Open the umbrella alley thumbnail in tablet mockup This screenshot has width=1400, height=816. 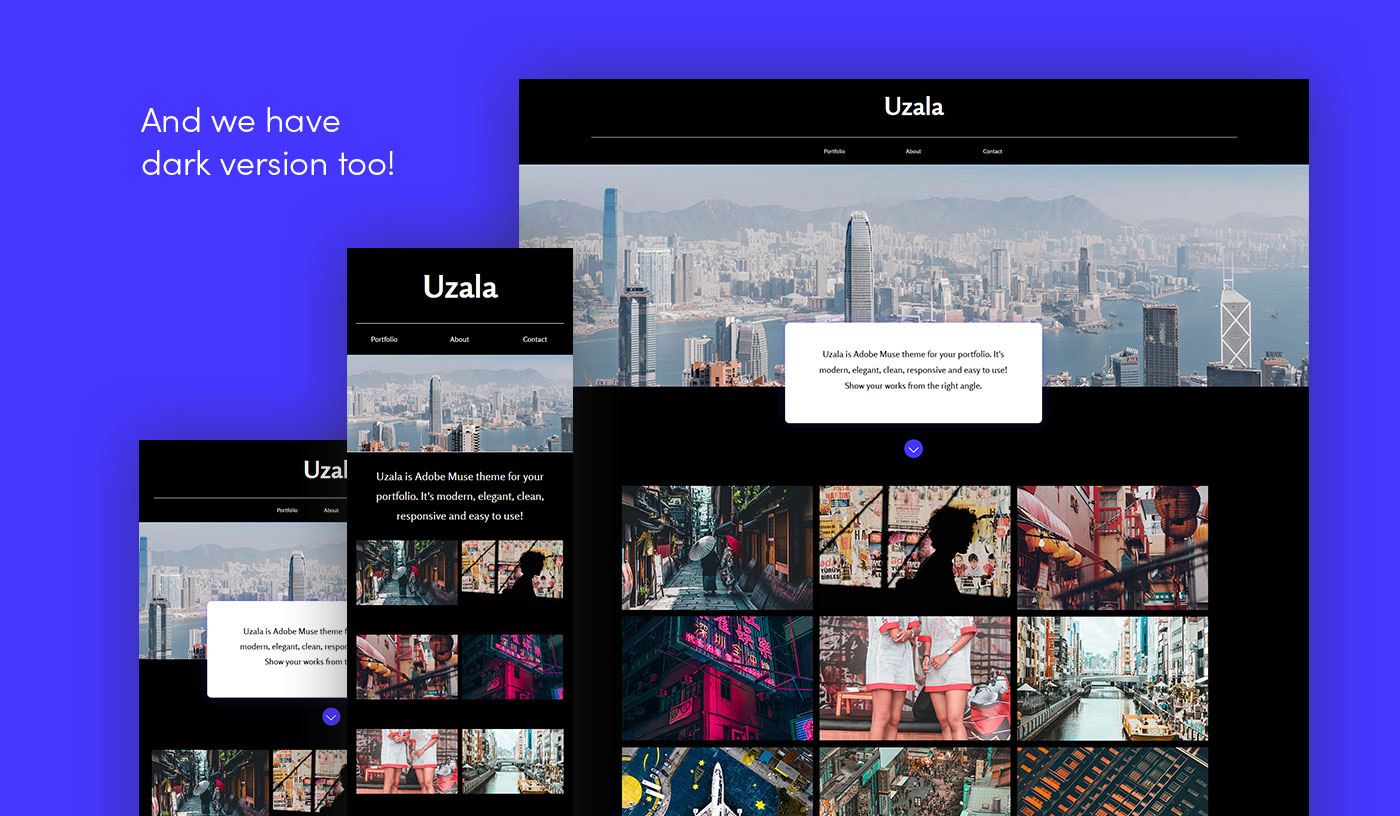click(210, 783)
